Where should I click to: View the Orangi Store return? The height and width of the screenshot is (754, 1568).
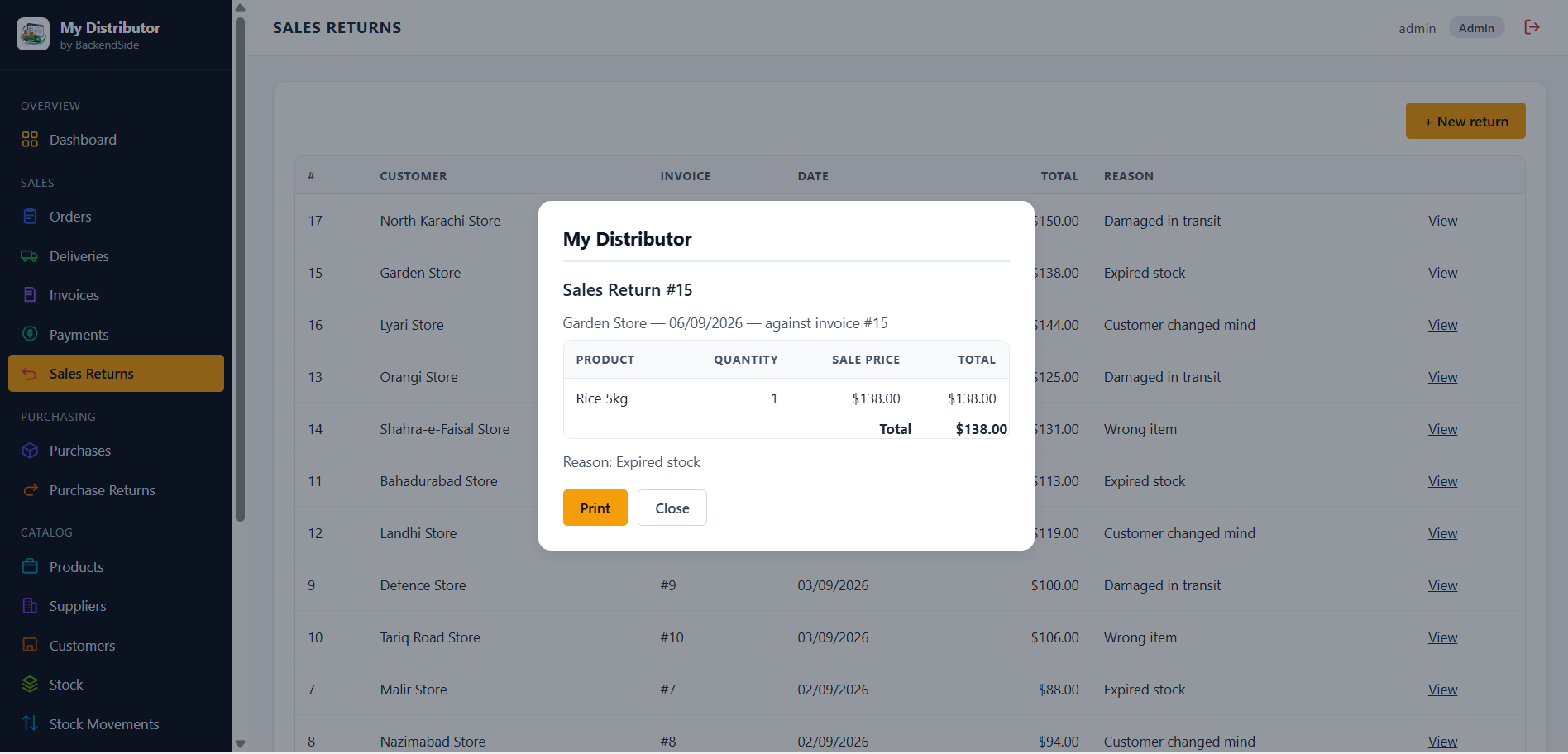[x=1442, y=377]
